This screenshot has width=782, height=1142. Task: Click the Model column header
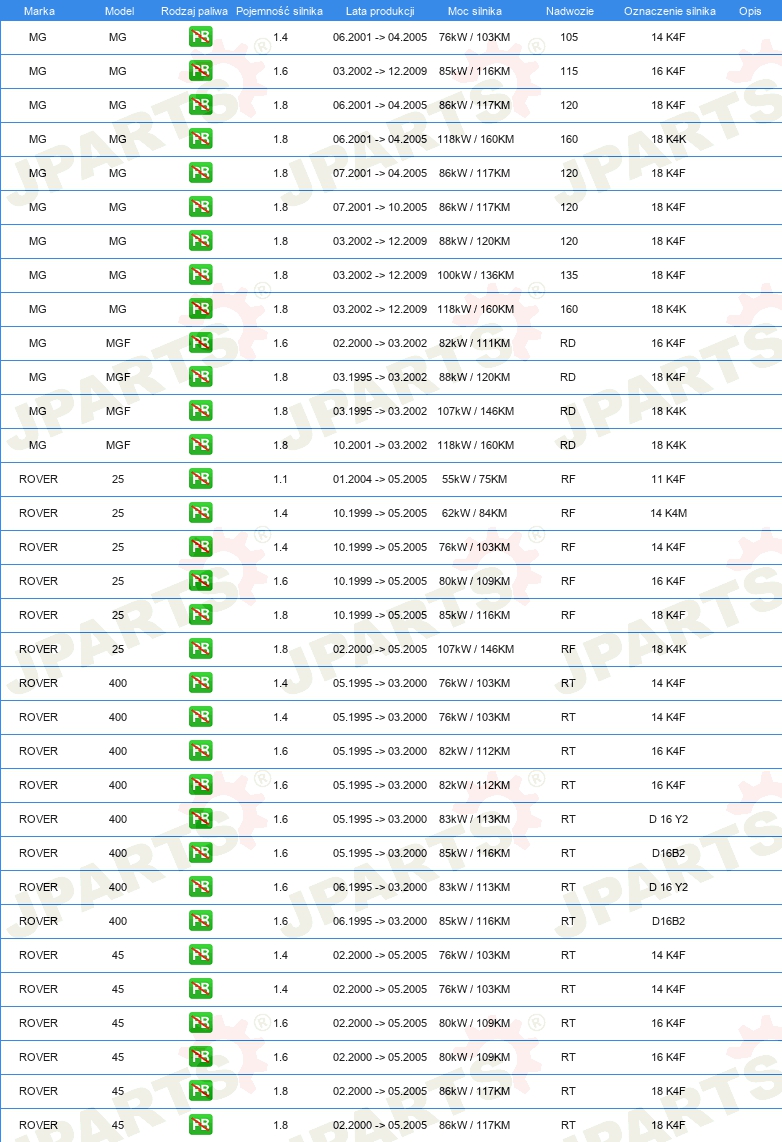pos(119,11)
